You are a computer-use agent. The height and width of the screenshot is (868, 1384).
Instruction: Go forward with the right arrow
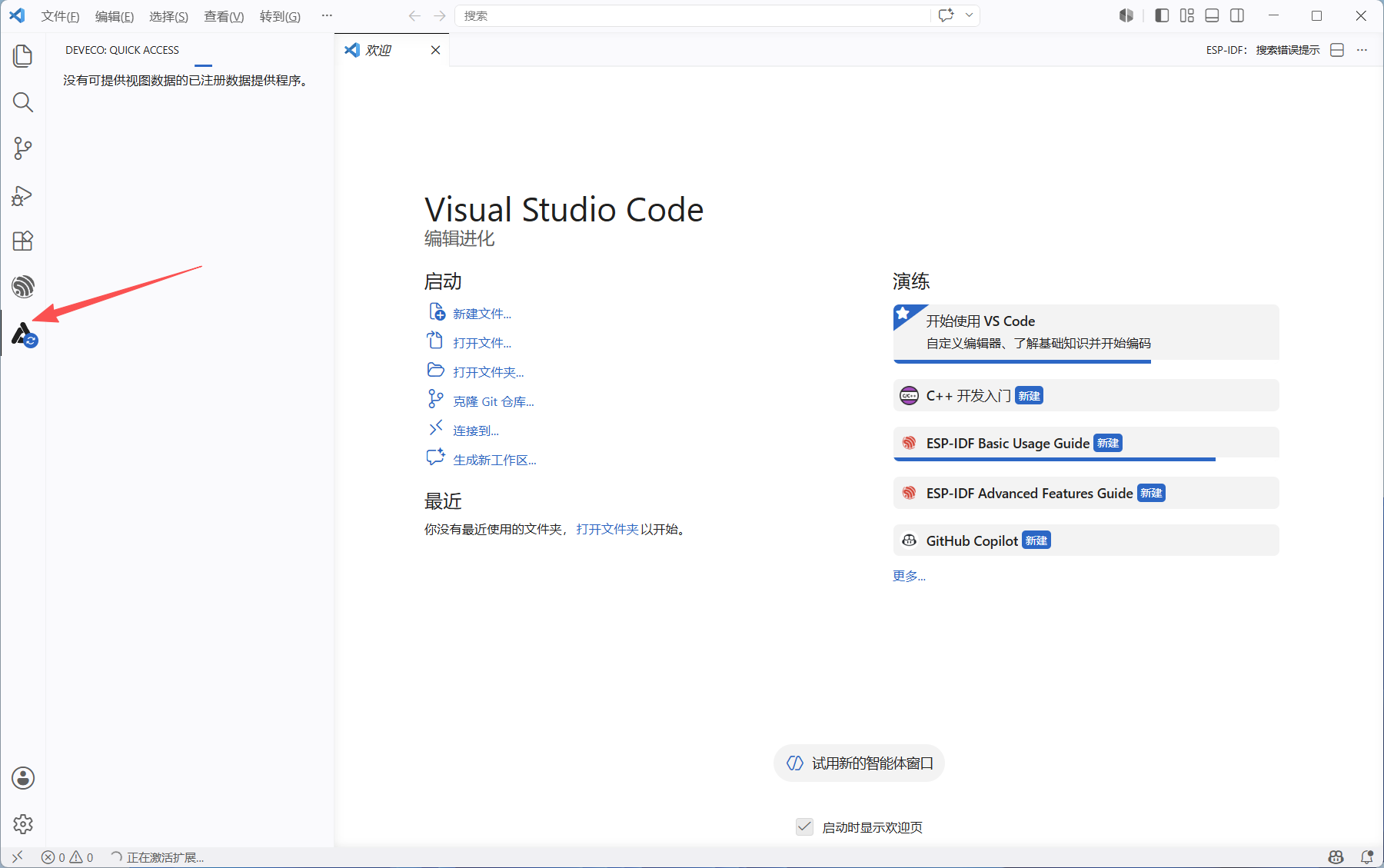coord(440,15)
